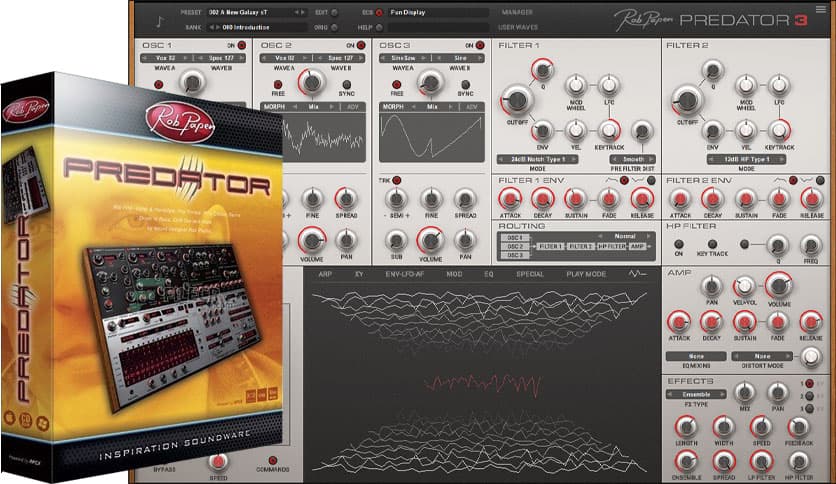This screenshot has width=836, height=484.
Task: Toggle the ECS LED in header
Action: click(379, 12)
